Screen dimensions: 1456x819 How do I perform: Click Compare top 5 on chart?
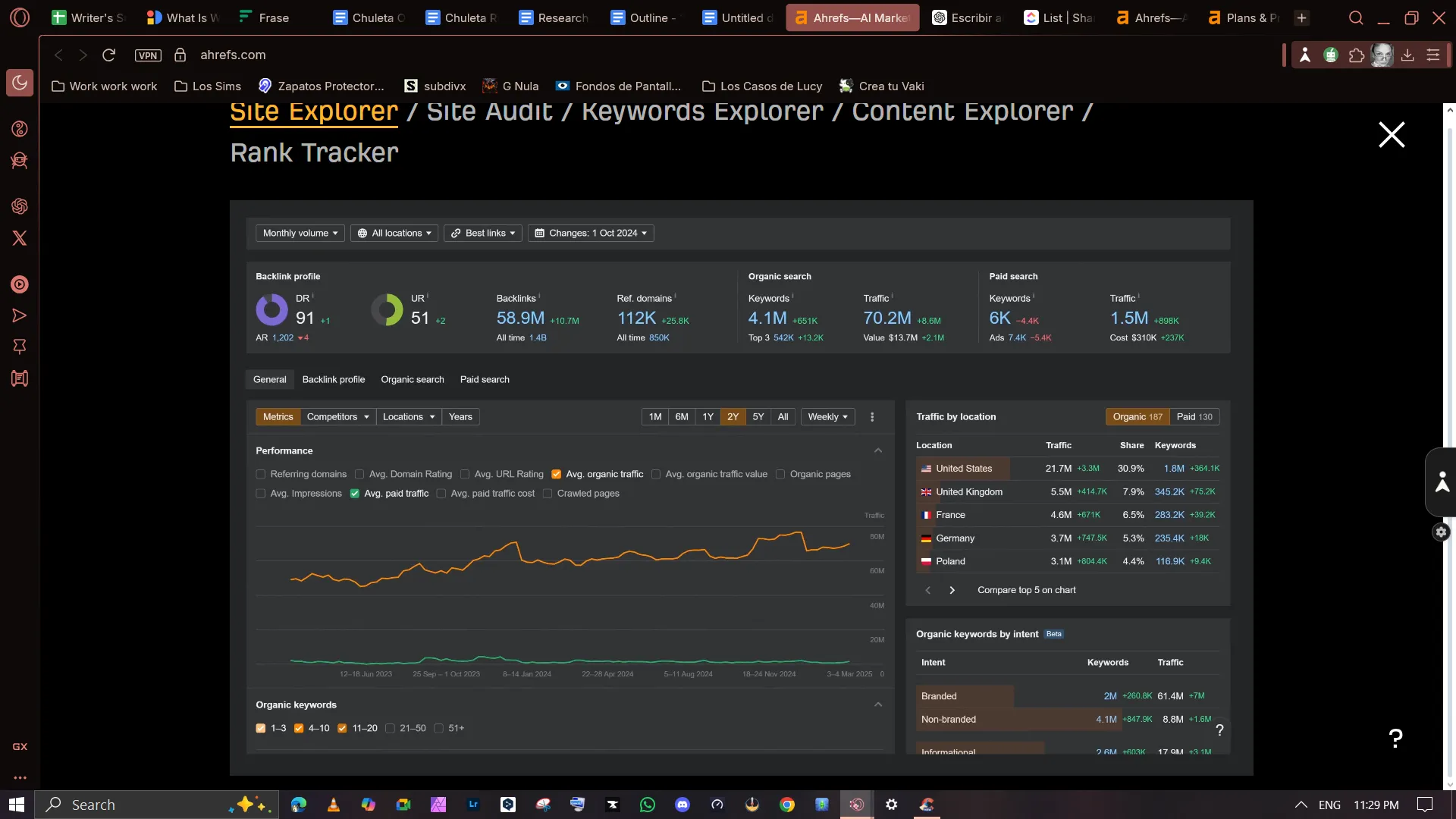pyautogui.click(x=1026, y=591)
